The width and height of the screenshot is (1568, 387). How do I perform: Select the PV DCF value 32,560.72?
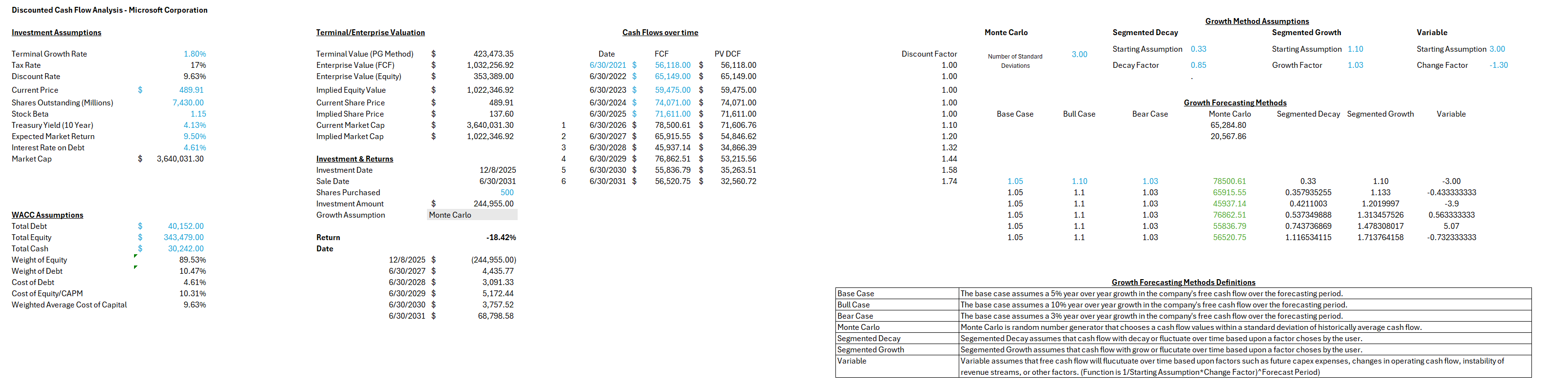tap(738, 182)
